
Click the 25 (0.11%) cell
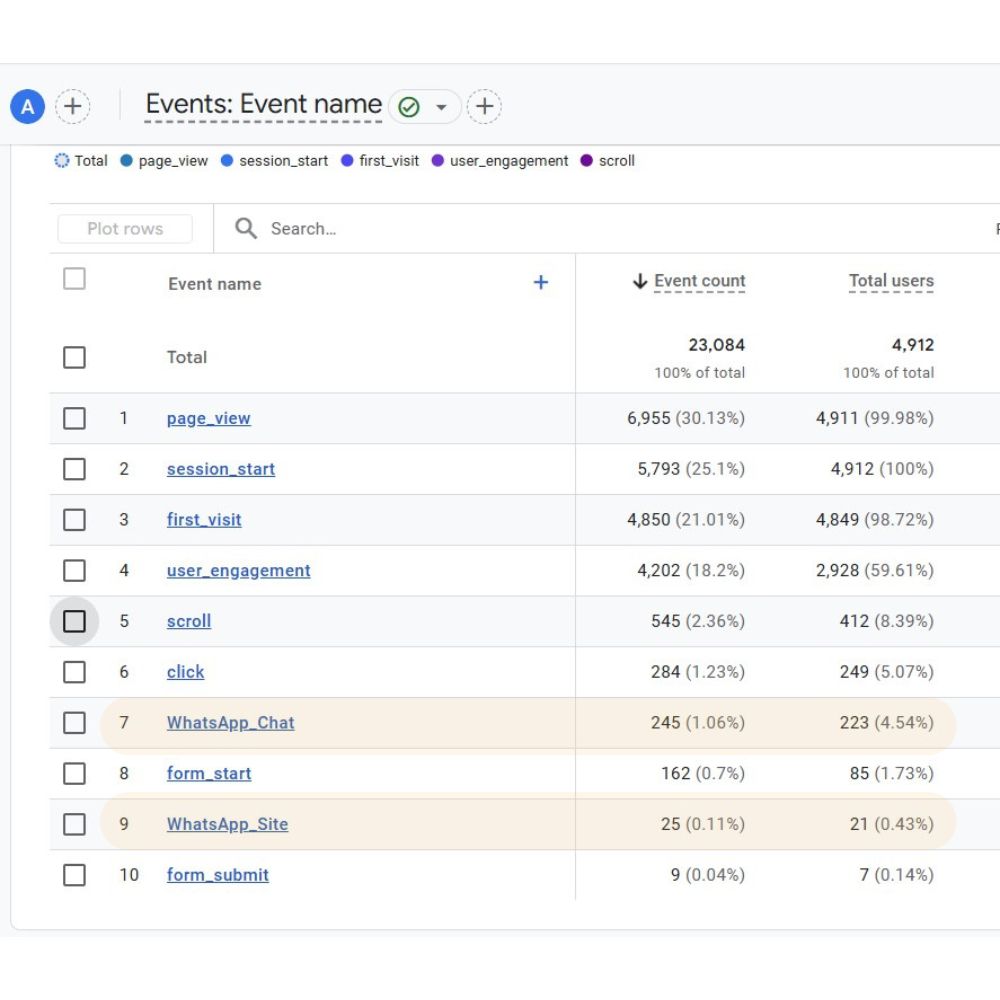point(703,824)
